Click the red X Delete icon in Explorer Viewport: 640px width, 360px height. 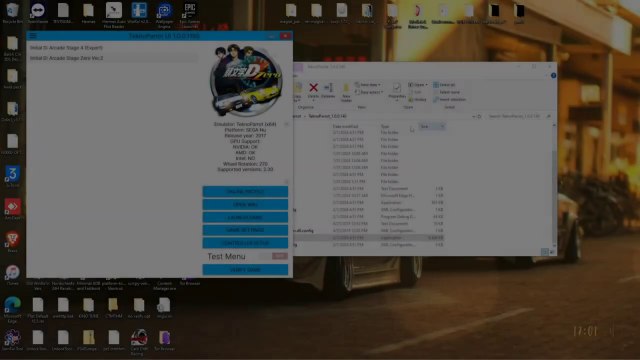point(313,87)
